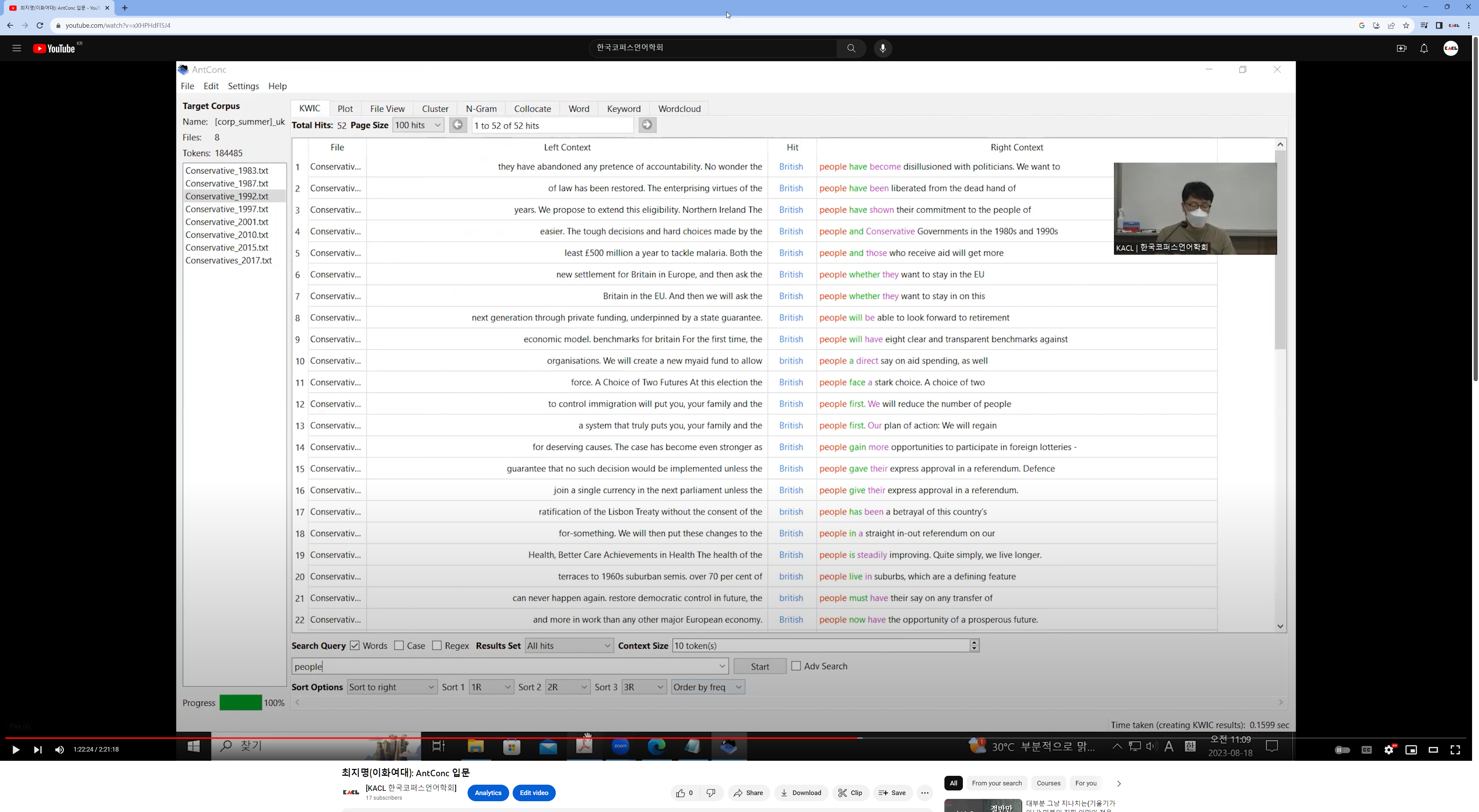Viewport: 1479px width, 812px height.
Task: Open the Sort to right dropdown
Action: (x=392, y=687)
